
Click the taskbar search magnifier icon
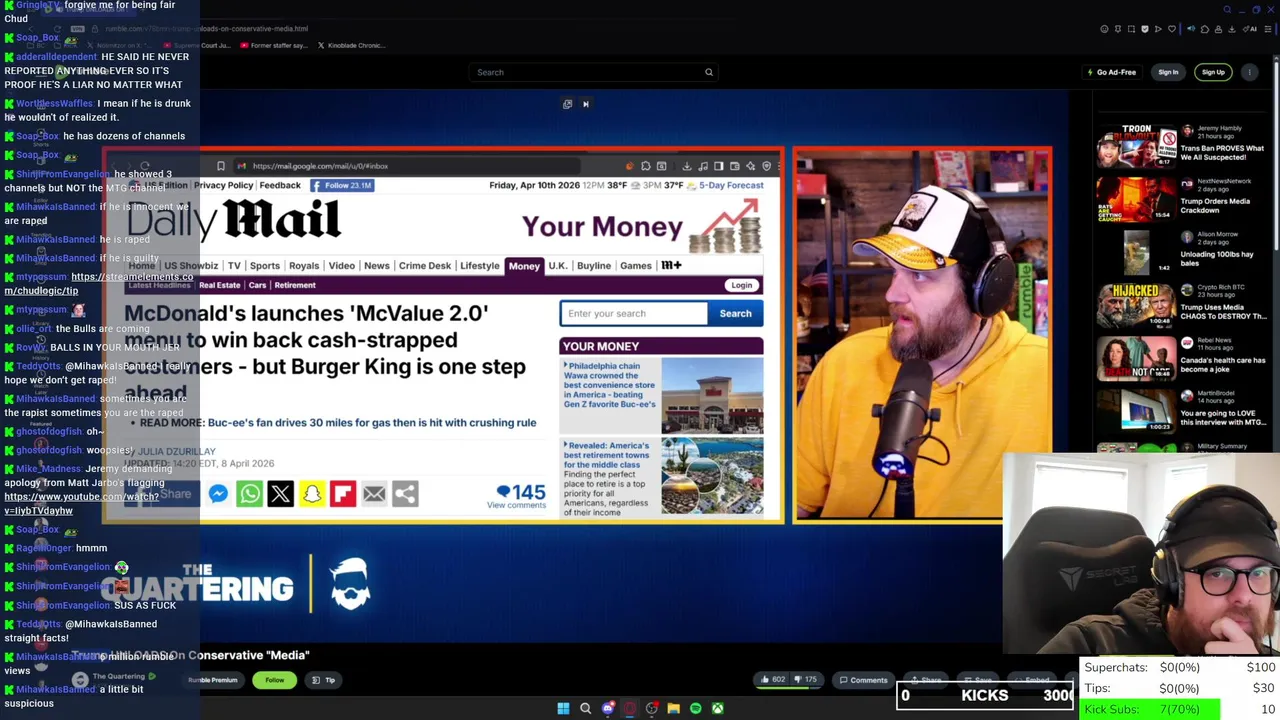[585, 709]
